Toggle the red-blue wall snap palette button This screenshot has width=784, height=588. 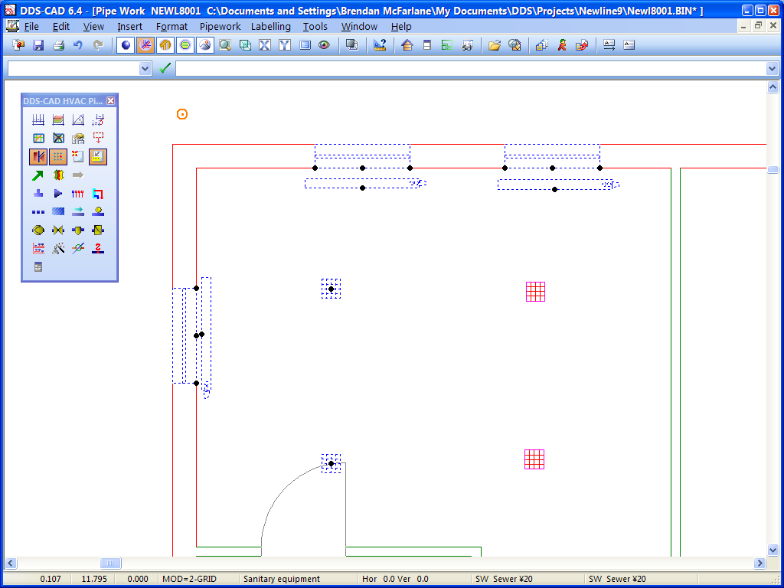(x=38, y=157)
